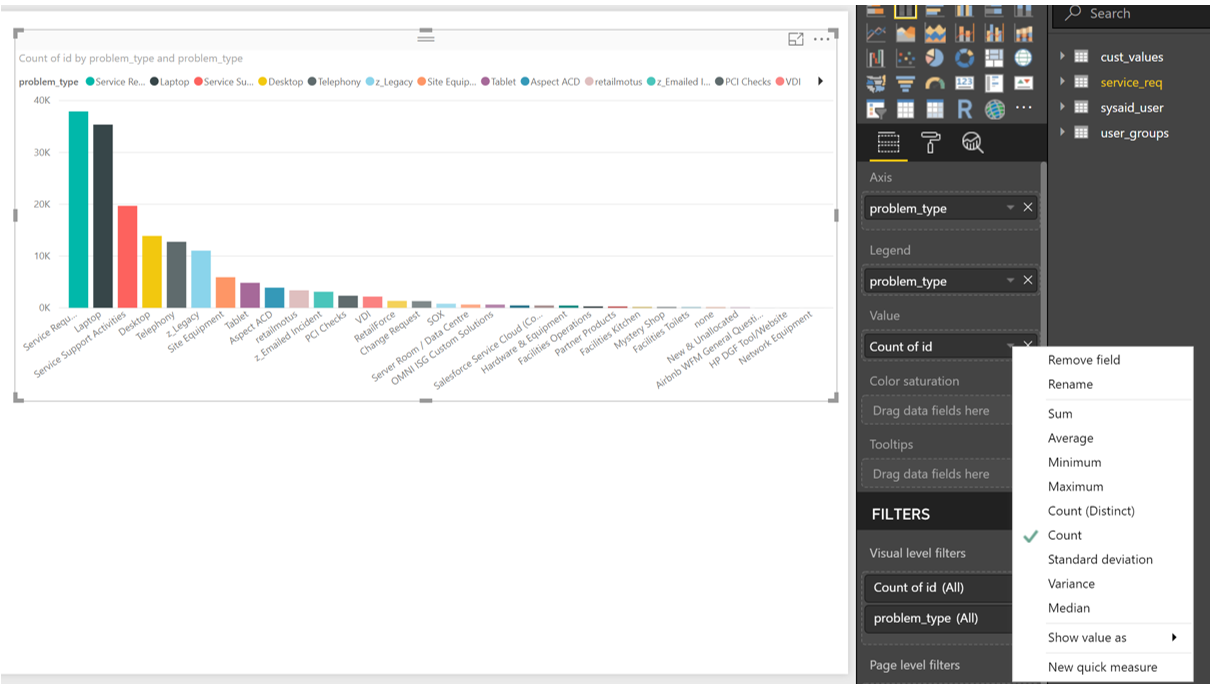
Task: Choose Remove field from context menu
Action: [1102, 360]
